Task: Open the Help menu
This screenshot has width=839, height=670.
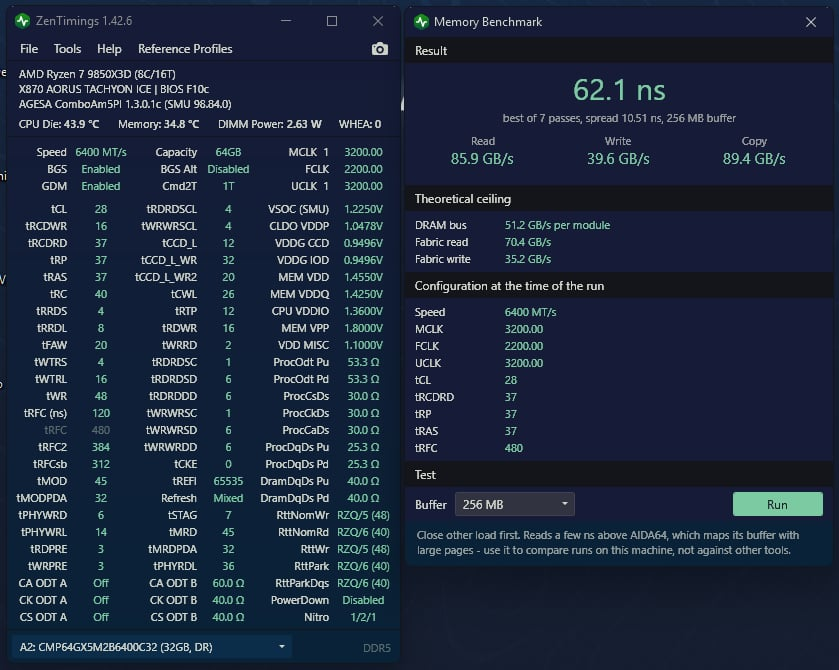Action: (109, 49)
